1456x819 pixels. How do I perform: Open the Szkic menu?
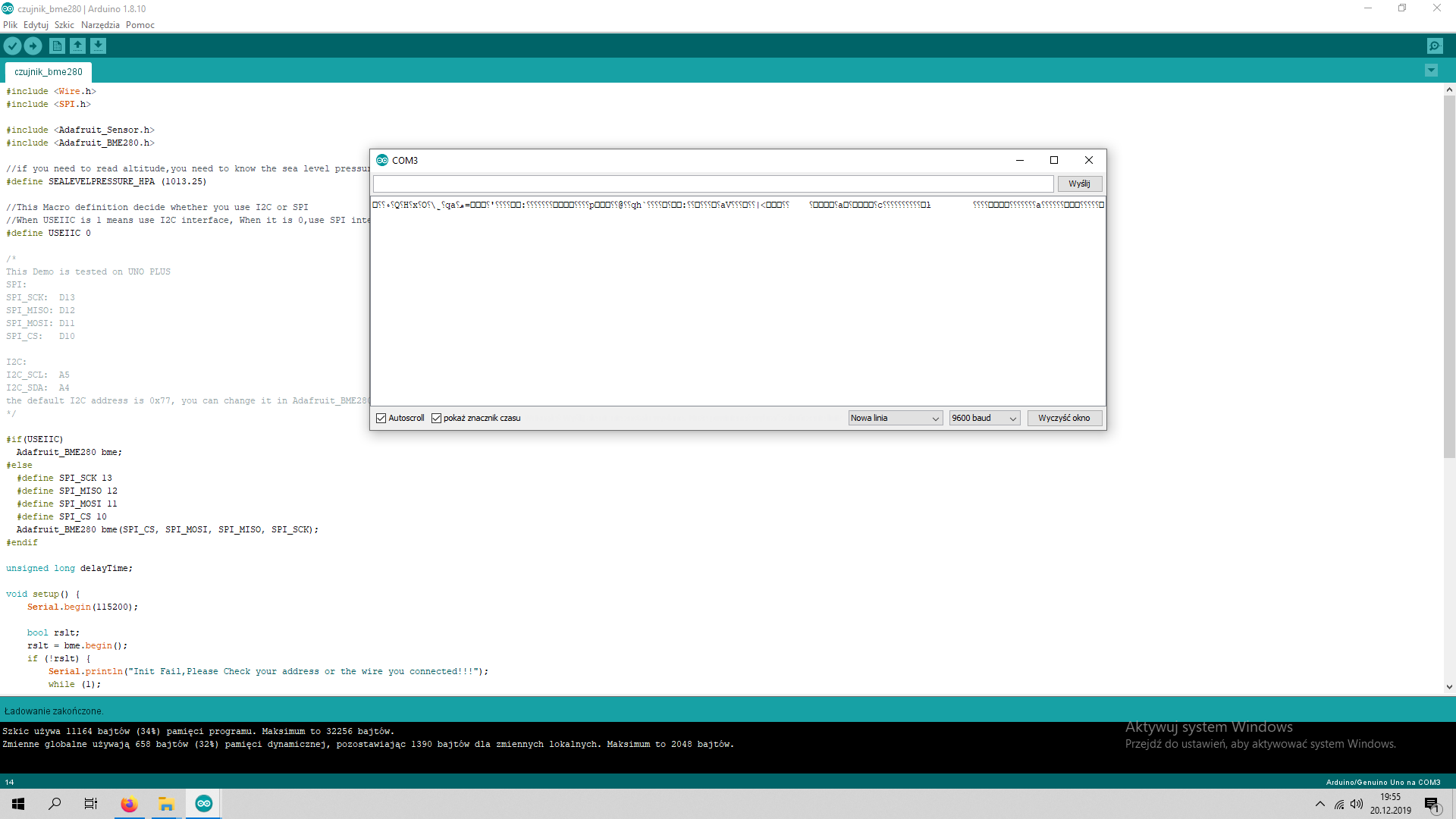(x=64, y=25)
